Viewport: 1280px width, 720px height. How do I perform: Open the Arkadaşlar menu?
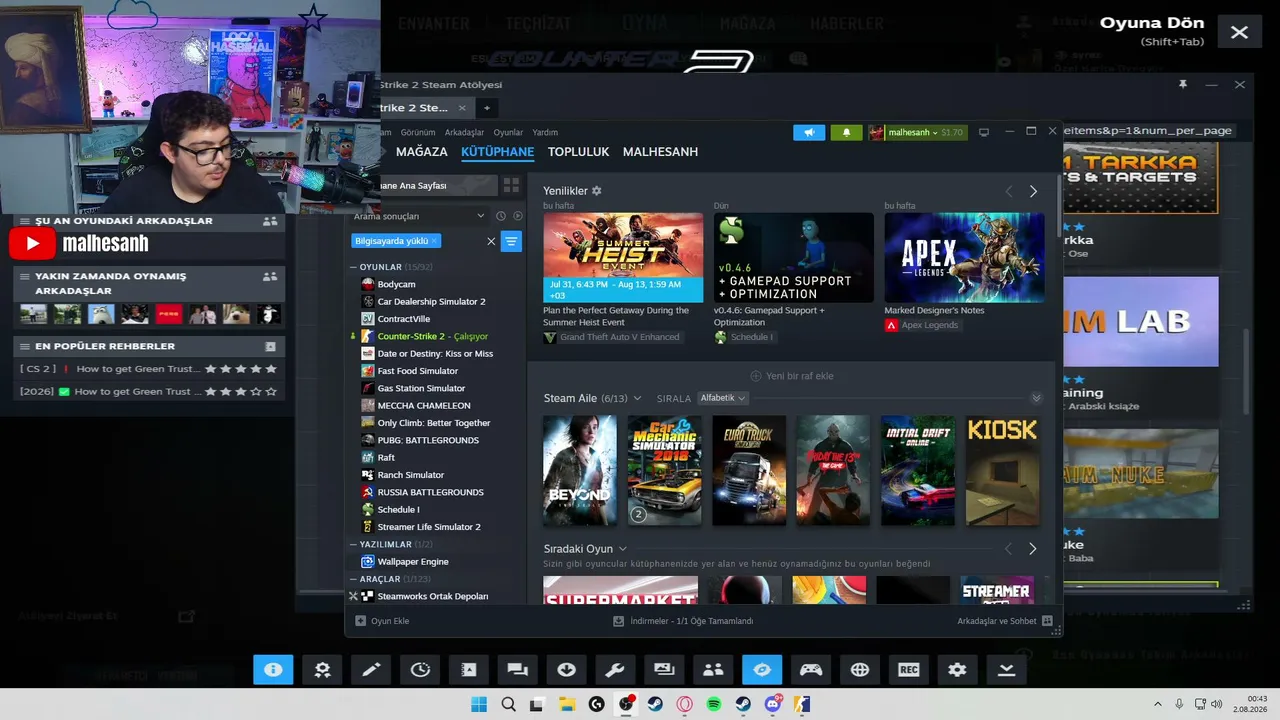[464, 132]
